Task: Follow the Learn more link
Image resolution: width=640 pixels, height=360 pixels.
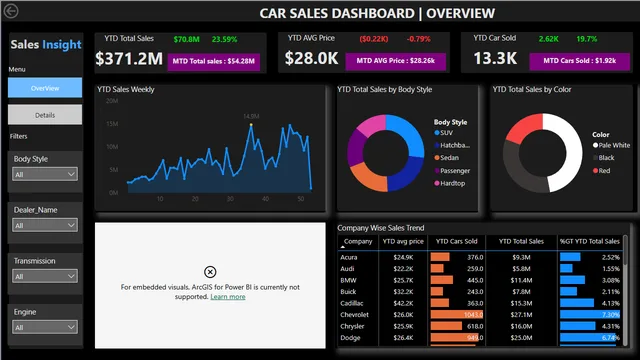Action: tap(228, 297)
